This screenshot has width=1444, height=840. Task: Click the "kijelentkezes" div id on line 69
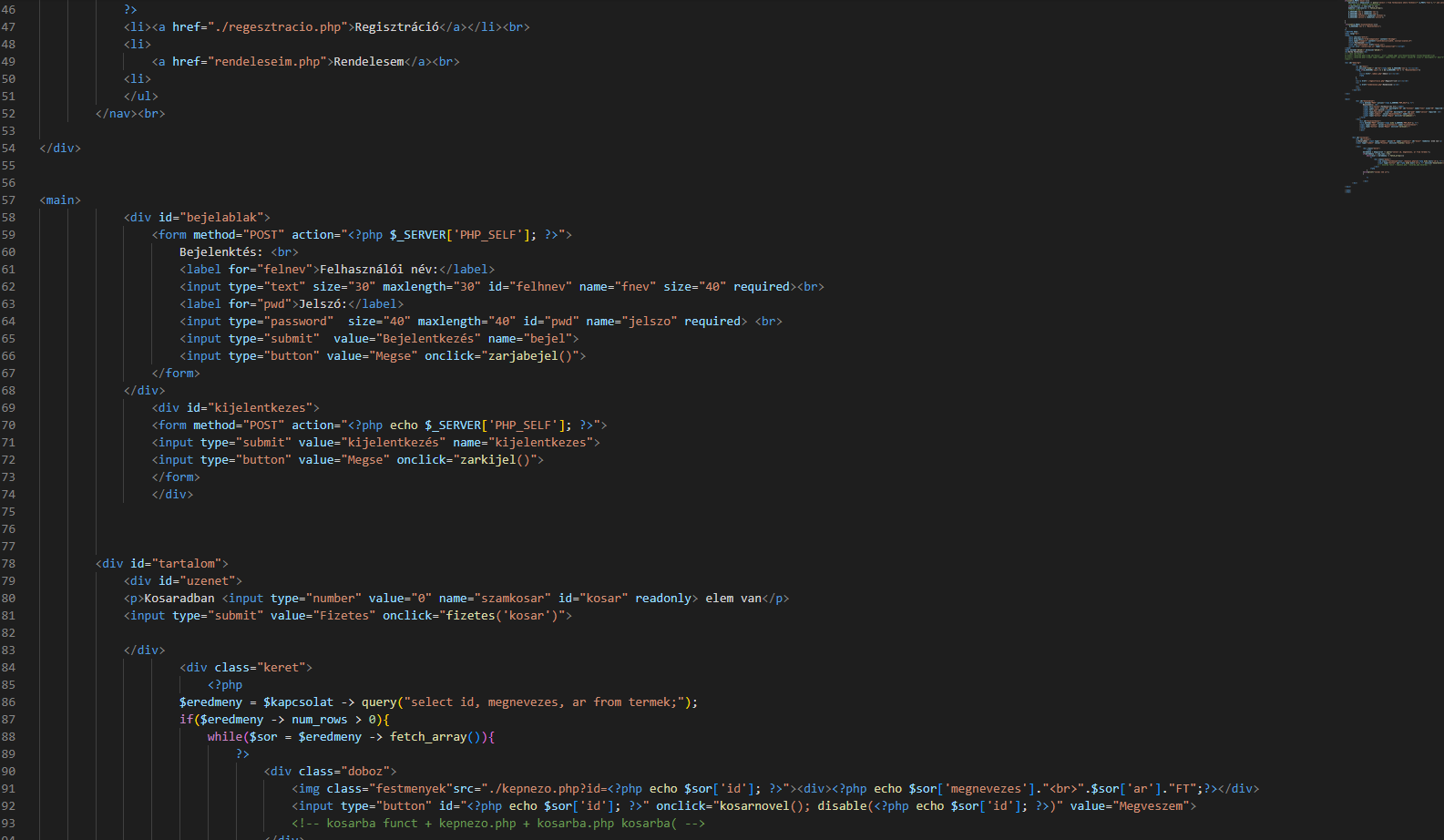point(261,408)
